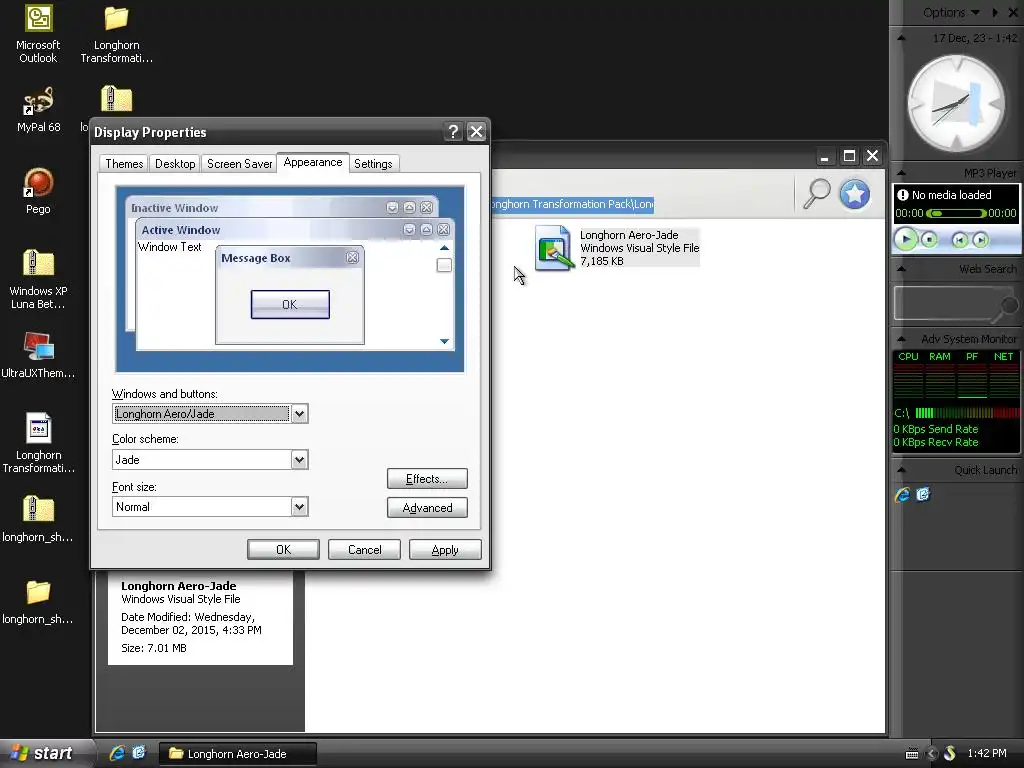
Task: Select the Appearance tab
Action: click(x=313, y=162)
